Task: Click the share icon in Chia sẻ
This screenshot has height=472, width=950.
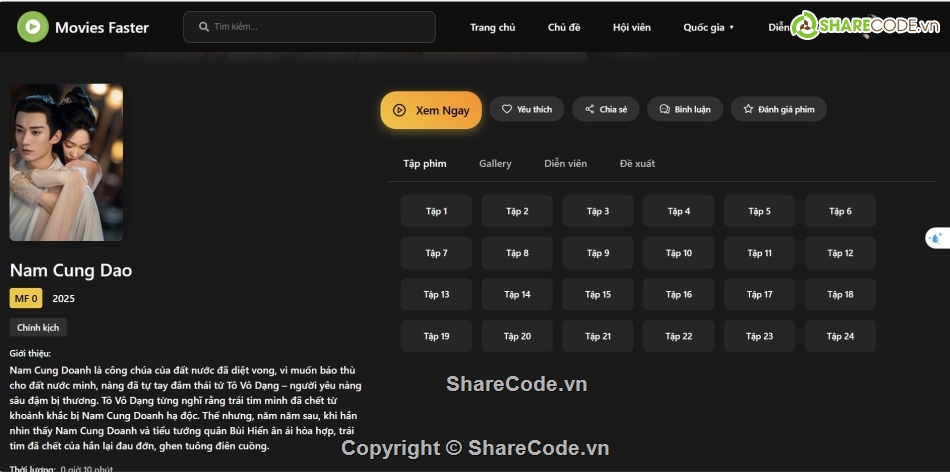Action: click(x=590, y=109)
